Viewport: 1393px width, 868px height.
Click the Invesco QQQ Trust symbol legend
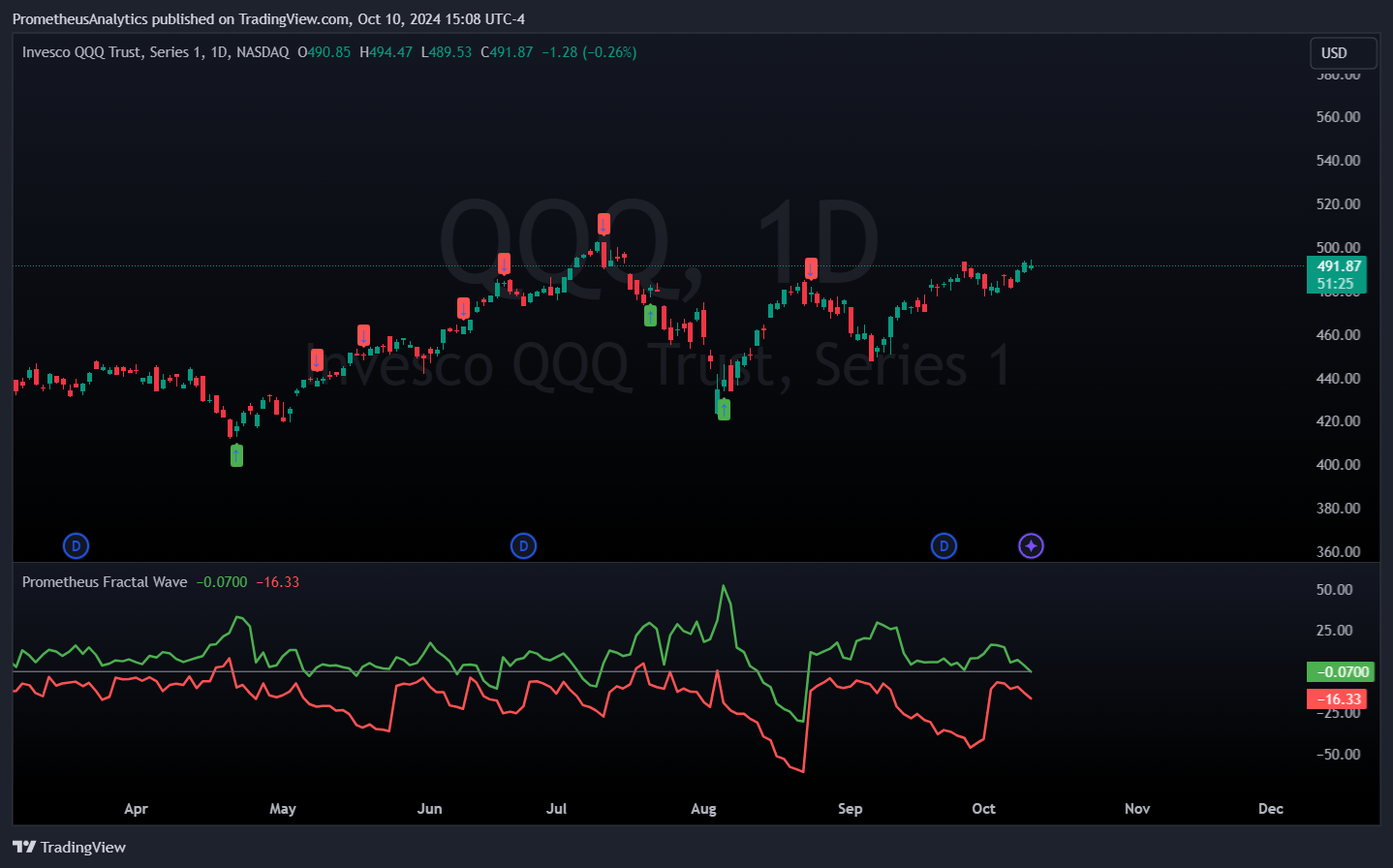(x=155, y=52)
